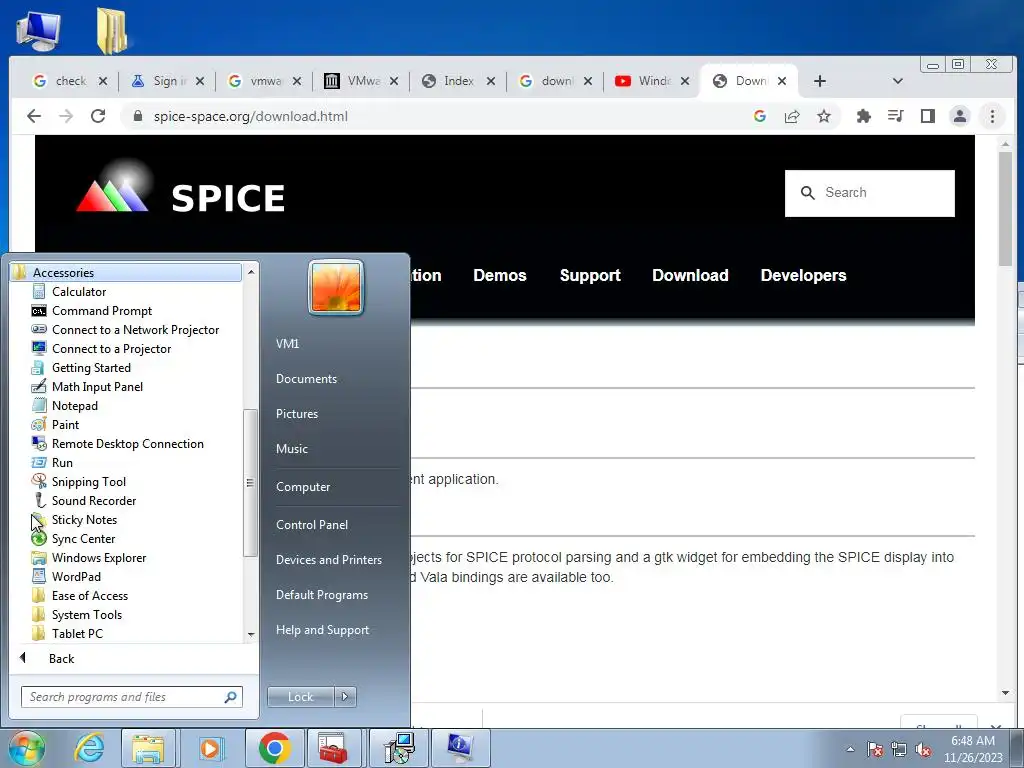Open Connect to a Network Projector
The height and width of the screenshot is (768, 1024).
pos(135,330)
